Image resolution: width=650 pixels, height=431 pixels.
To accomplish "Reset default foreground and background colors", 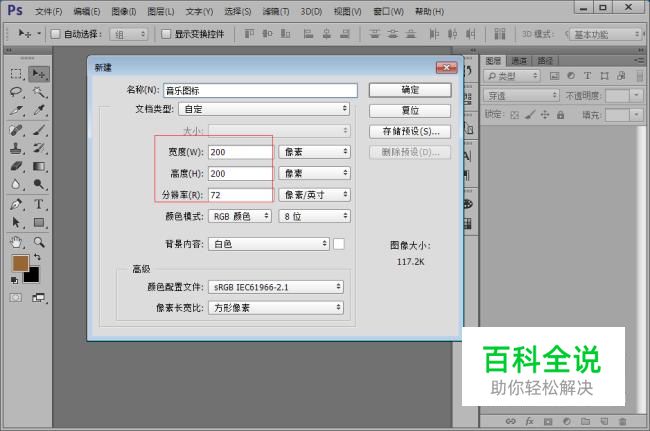I will pyautogui.click(x=15, y=280).
